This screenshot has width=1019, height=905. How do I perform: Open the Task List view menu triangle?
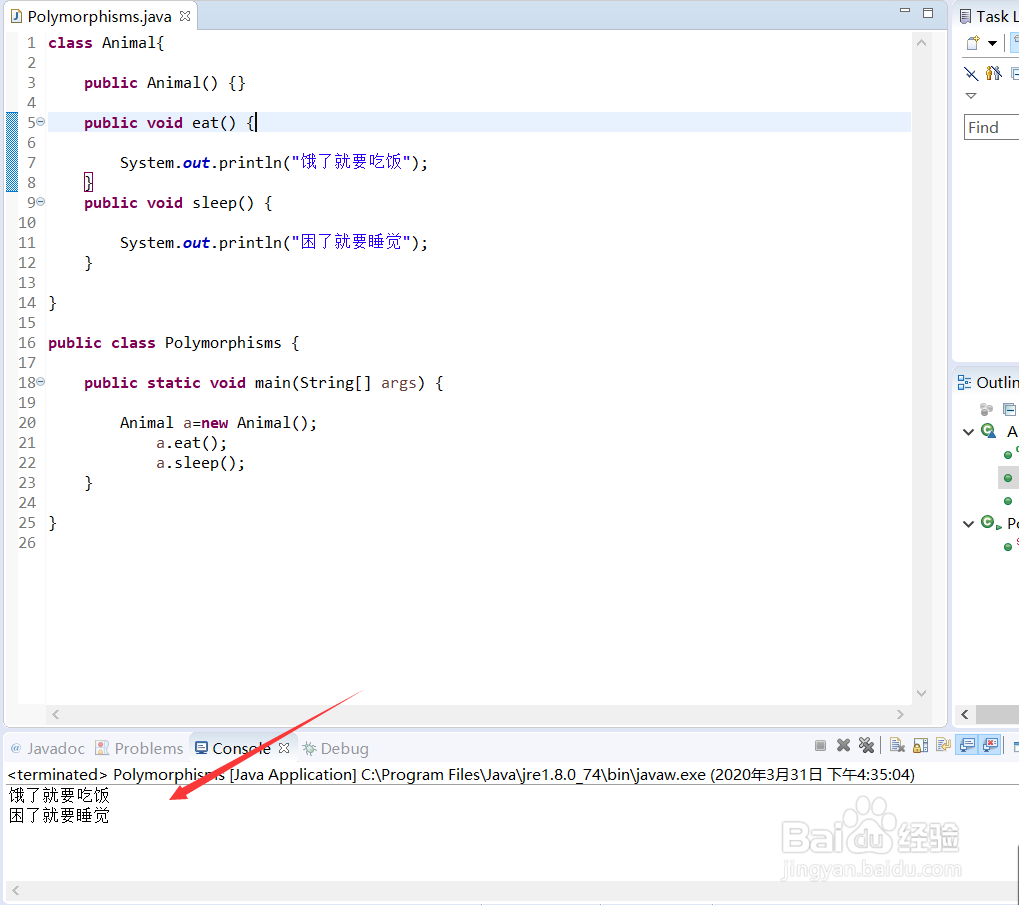pyautogui.click(x=971, y=96)
